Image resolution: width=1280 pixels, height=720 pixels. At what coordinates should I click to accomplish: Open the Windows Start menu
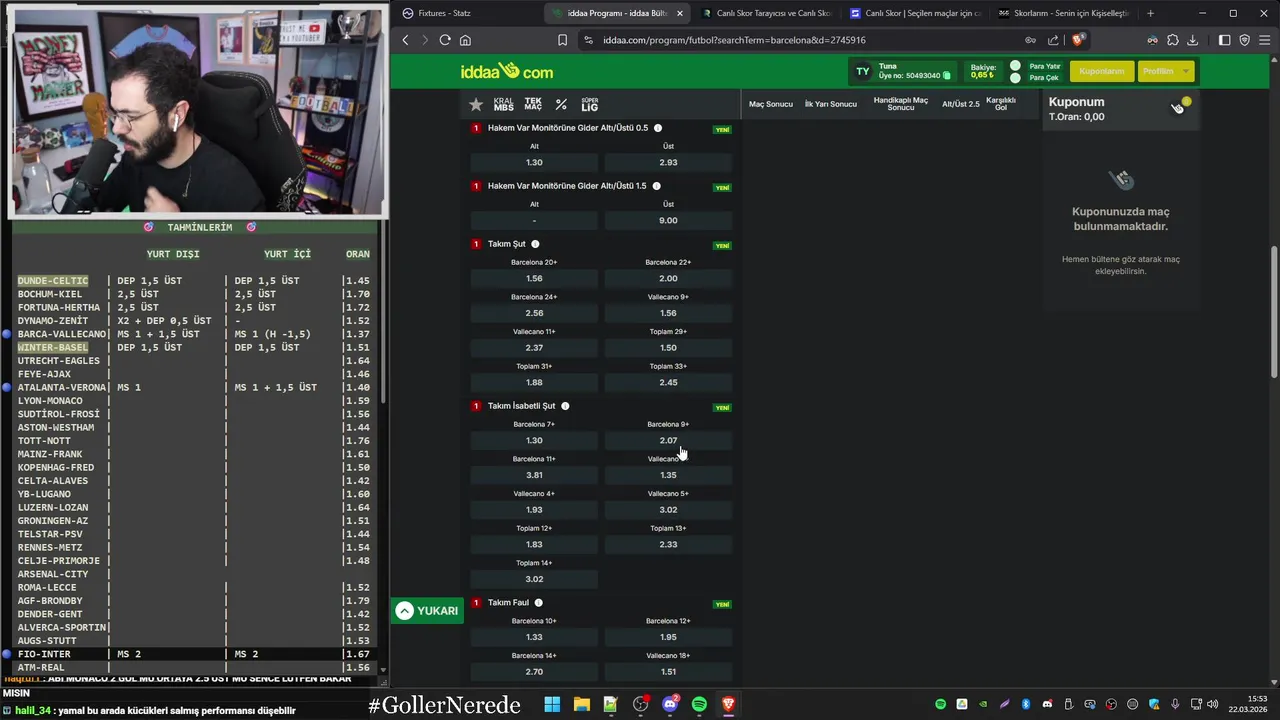(x=552, y=704)
